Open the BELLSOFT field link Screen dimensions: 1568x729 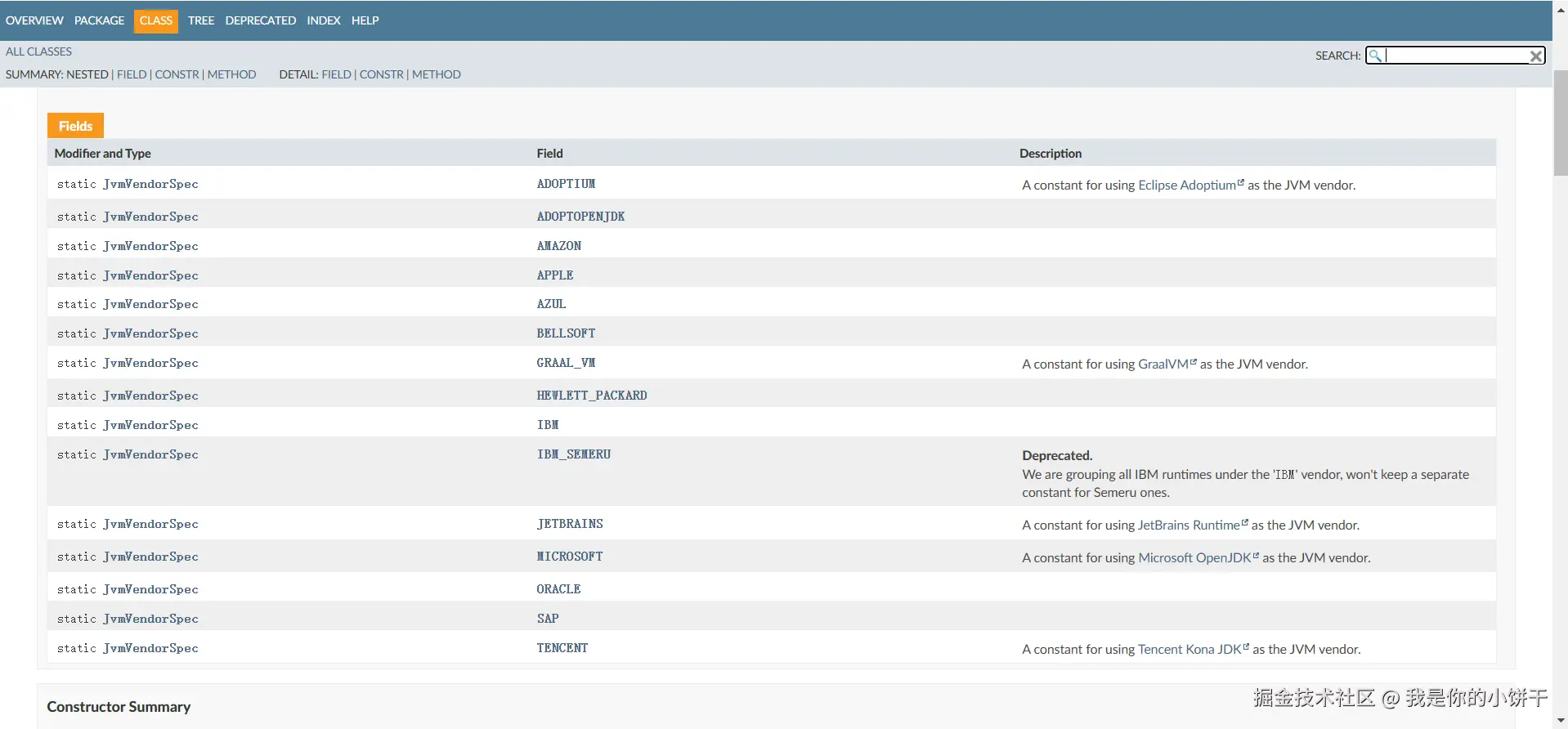[566, 333]
